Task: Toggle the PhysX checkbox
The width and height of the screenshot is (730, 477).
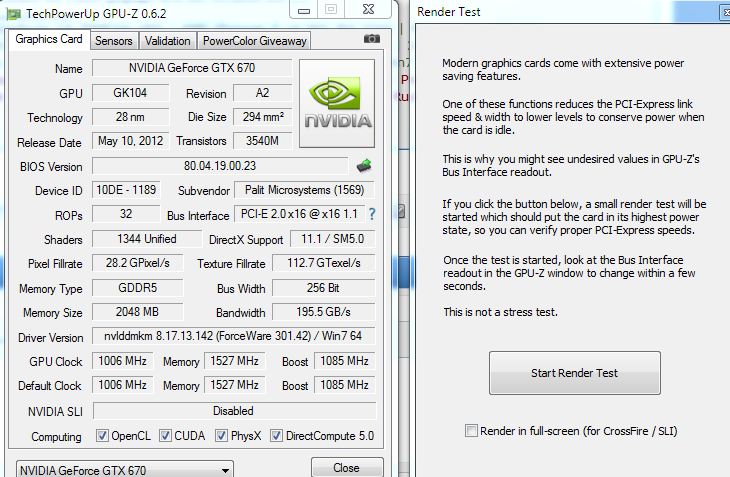Action: (x=221, y=436)
